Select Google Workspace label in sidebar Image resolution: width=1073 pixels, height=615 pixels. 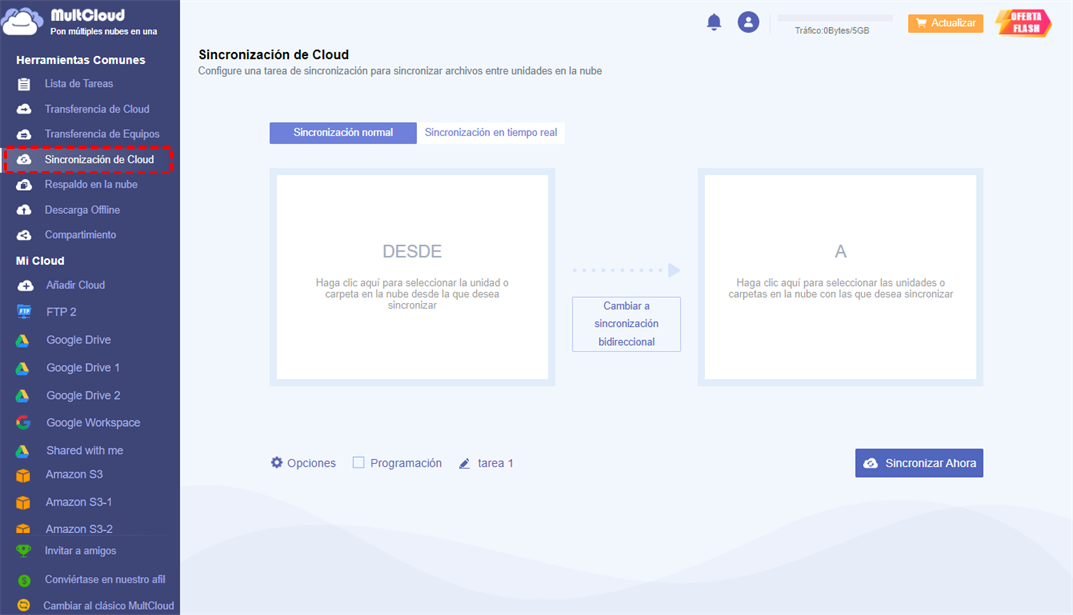pos(93,423)
